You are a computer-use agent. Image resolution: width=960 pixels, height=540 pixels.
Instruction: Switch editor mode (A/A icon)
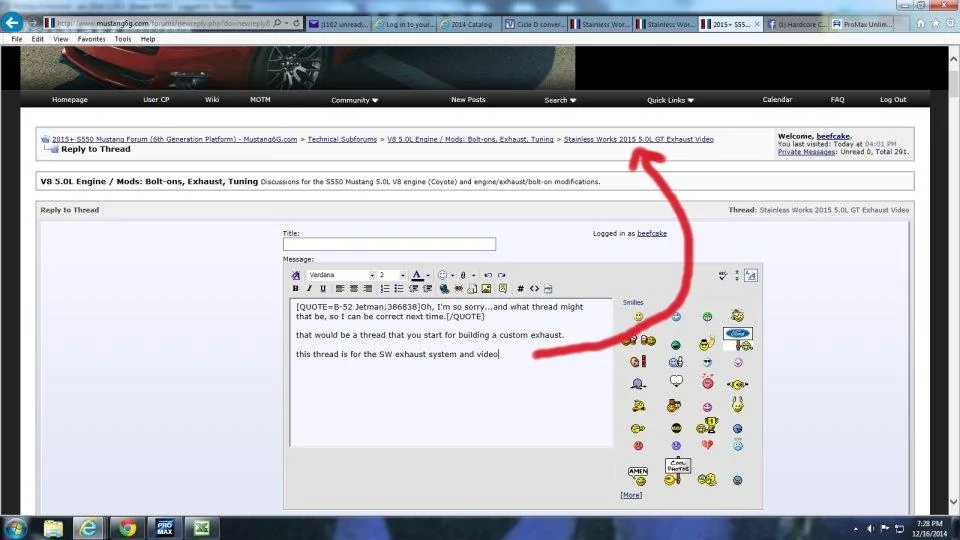coord(751,276)
